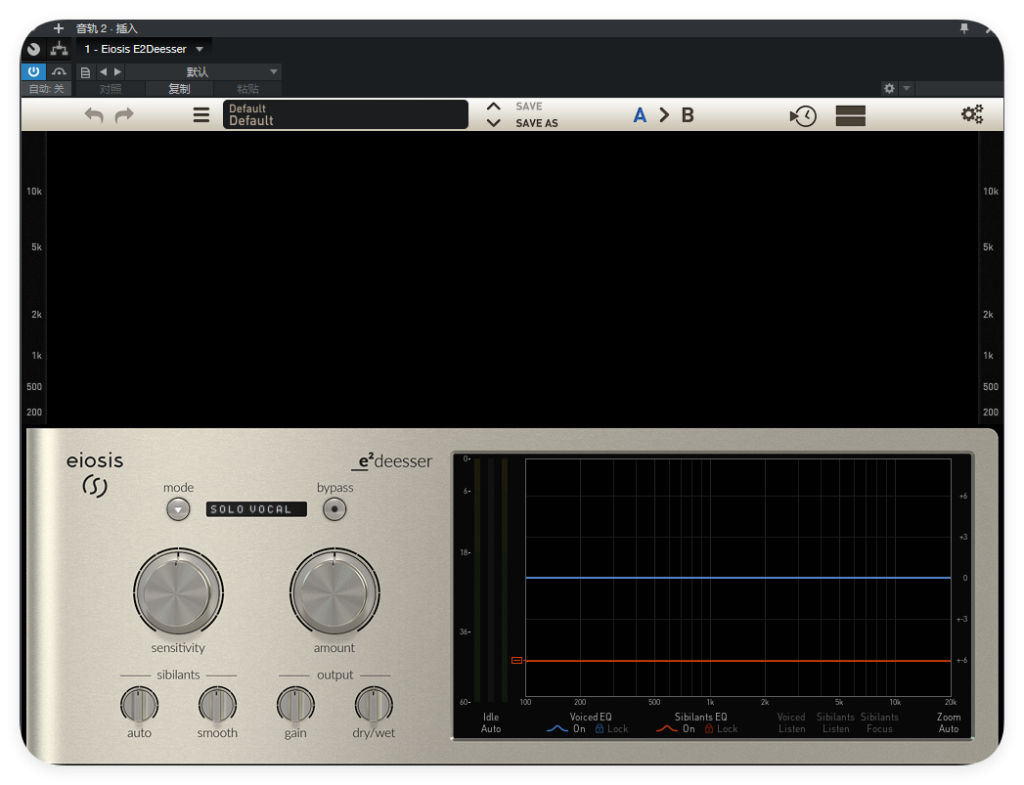Enable Sibilants Focus
Screen dimensions: 1024x785
(x=880, y=723)
